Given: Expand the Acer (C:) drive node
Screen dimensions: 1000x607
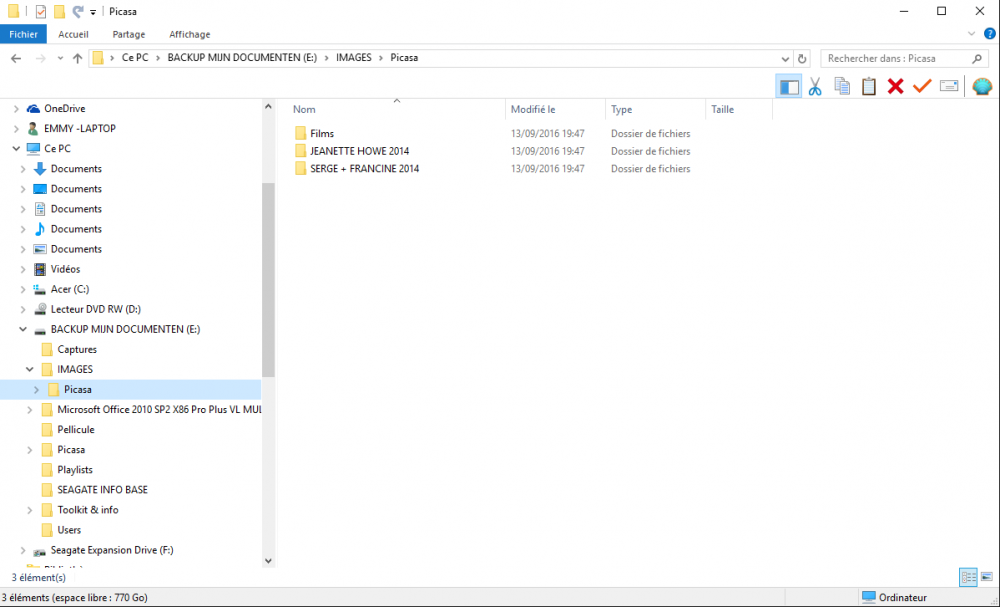Looking at the screenshot, I should 23,289.
